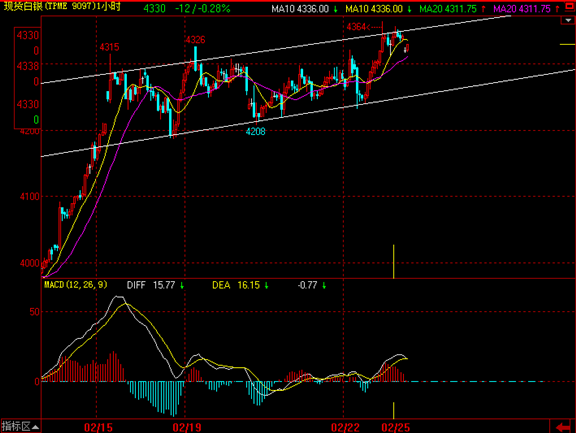The height and width of the screenshot is (433, 576).
Task: Click the 02/15 date label
Action: [98, 427]
